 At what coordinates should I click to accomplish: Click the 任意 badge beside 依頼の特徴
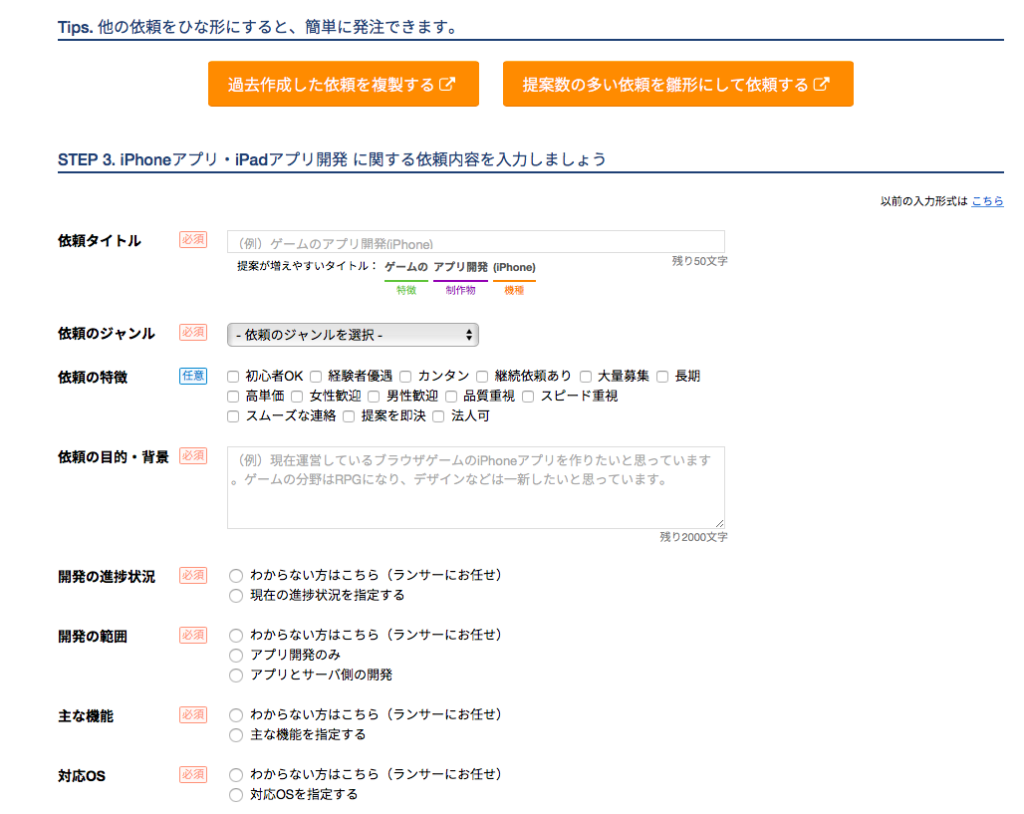193,376
